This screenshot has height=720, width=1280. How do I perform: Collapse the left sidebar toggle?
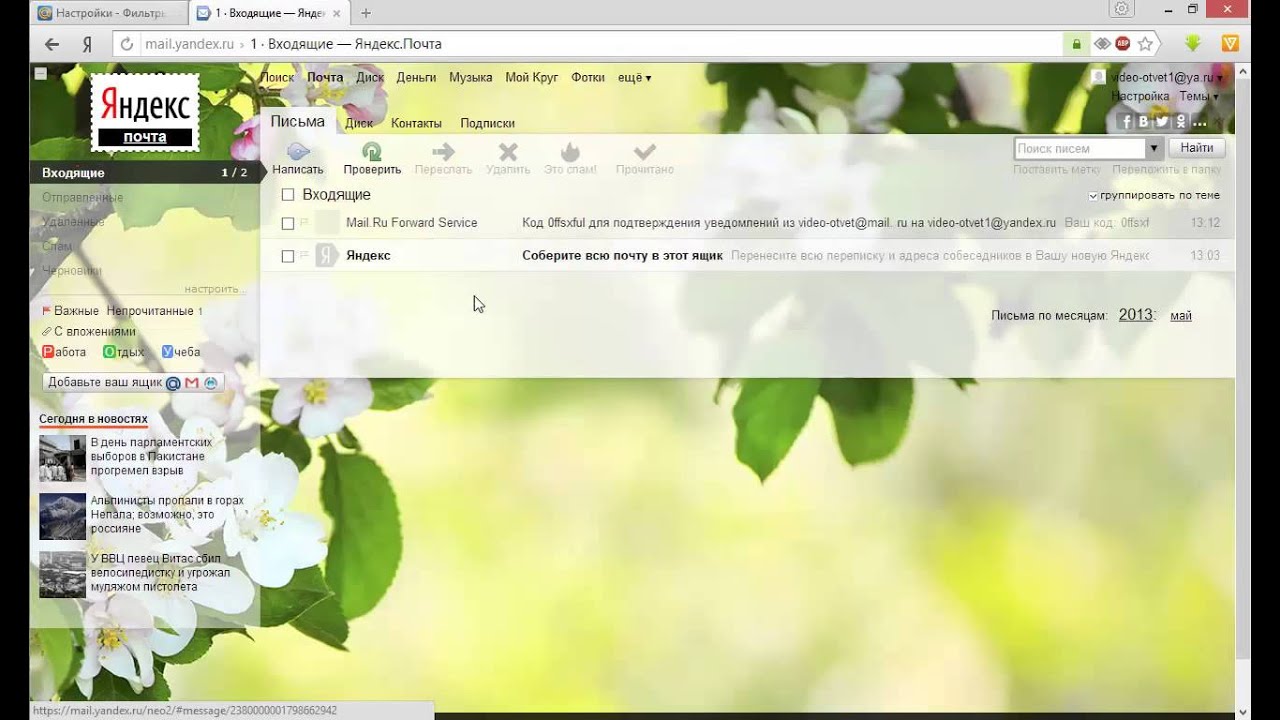pyautogui.click(x=40, y=74)
